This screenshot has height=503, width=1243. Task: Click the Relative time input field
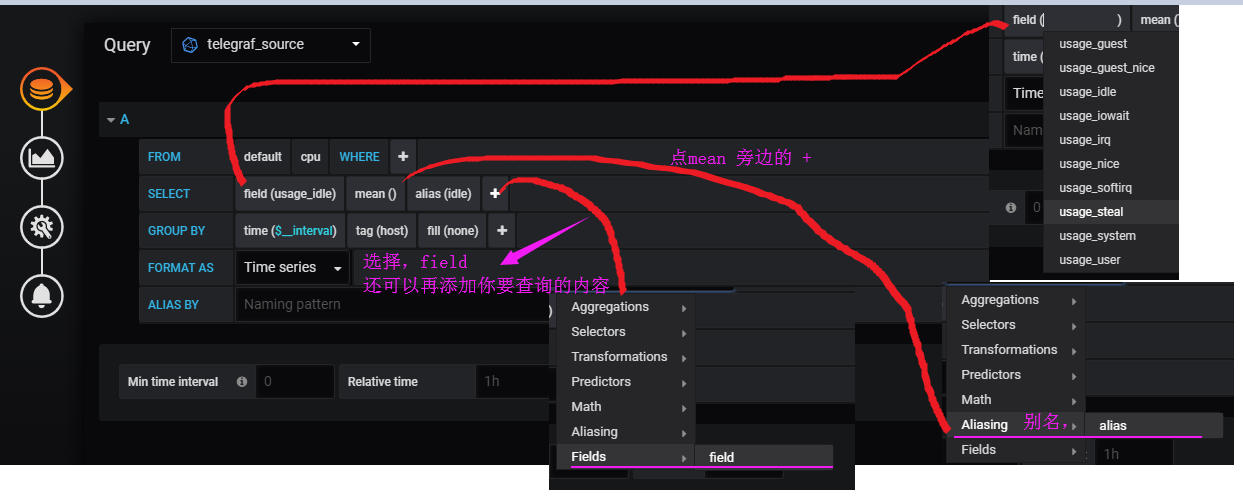pyautogui.click(x=510, y=382)
